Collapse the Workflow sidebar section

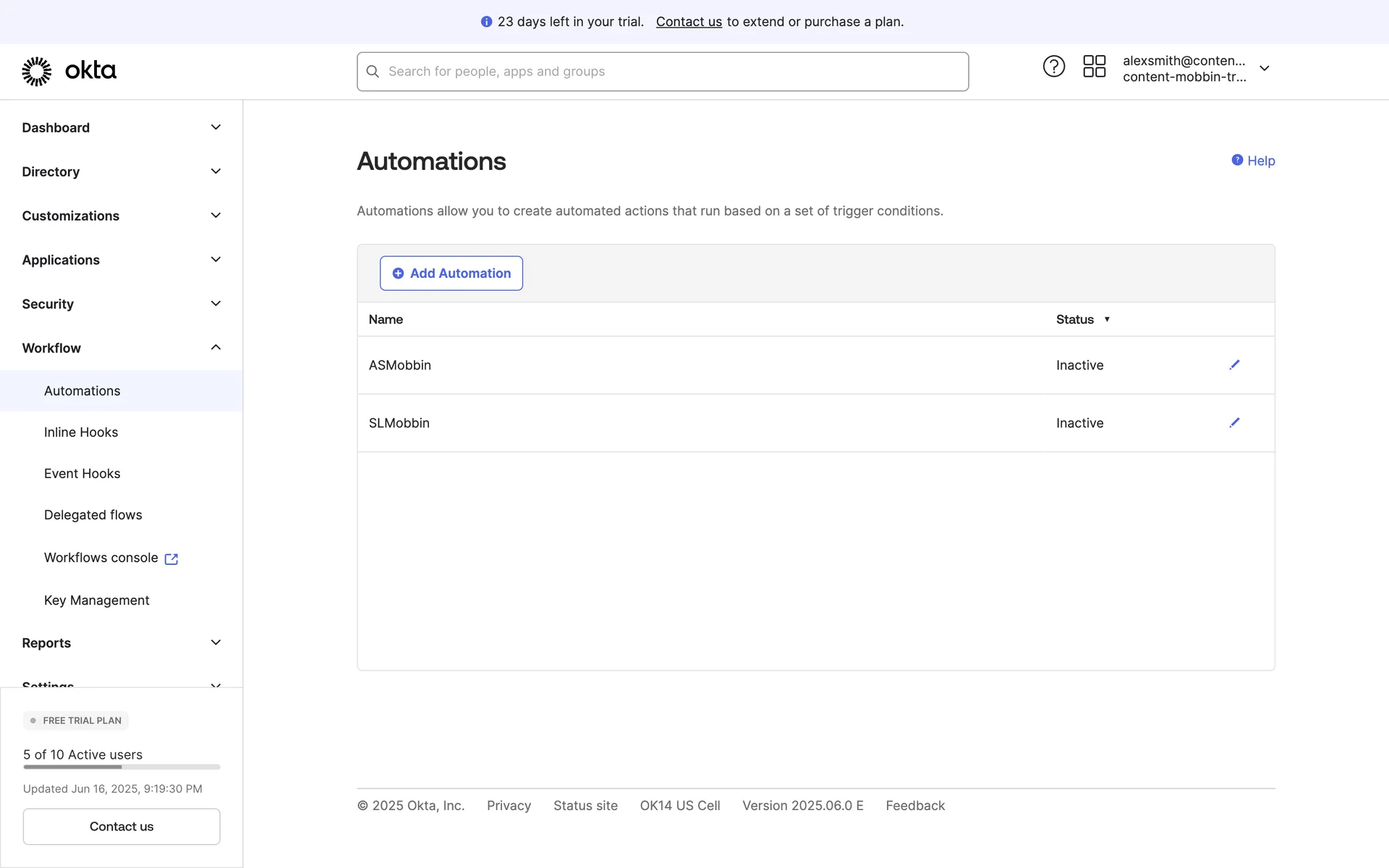coord(121,348)
